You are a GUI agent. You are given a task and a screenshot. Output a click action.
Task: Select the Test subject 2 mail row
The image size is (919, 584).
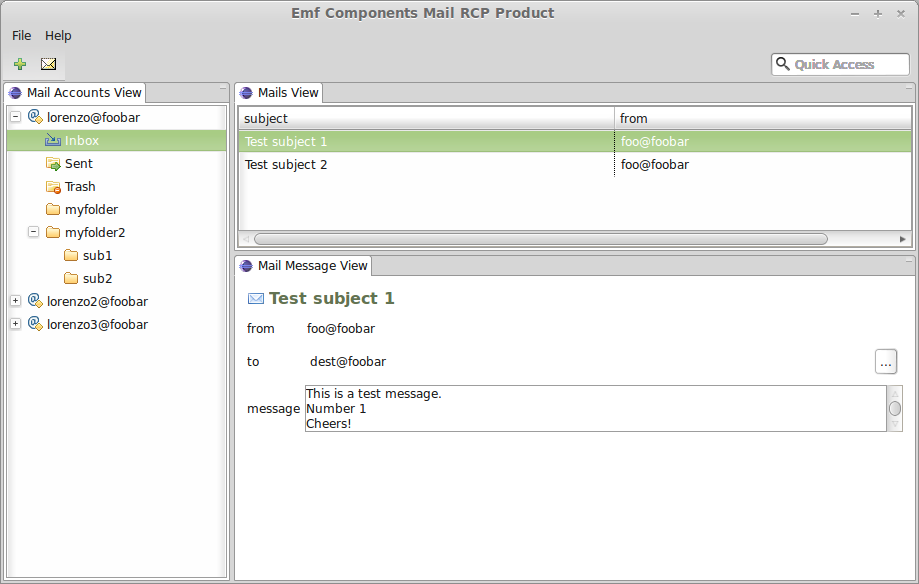[575, 165]
